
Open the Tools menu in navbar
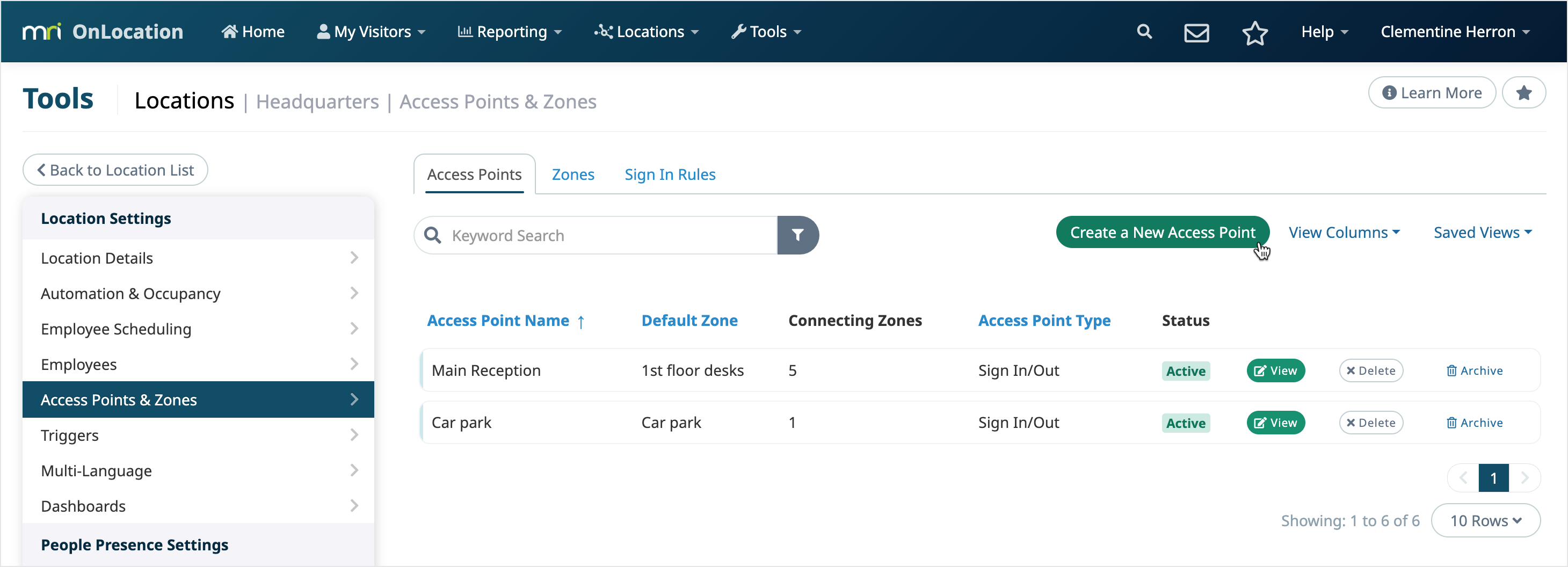[766, 32]
